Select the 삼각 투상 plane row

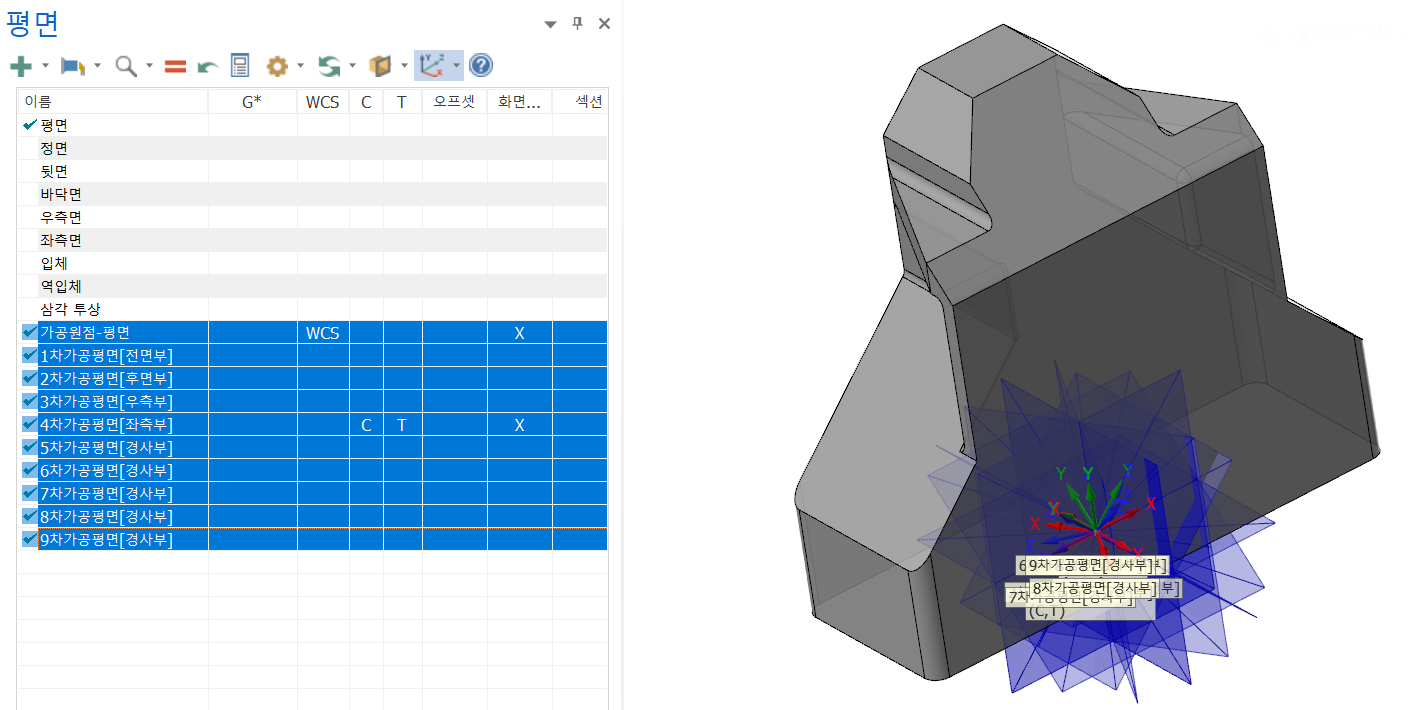pos(312,309)
